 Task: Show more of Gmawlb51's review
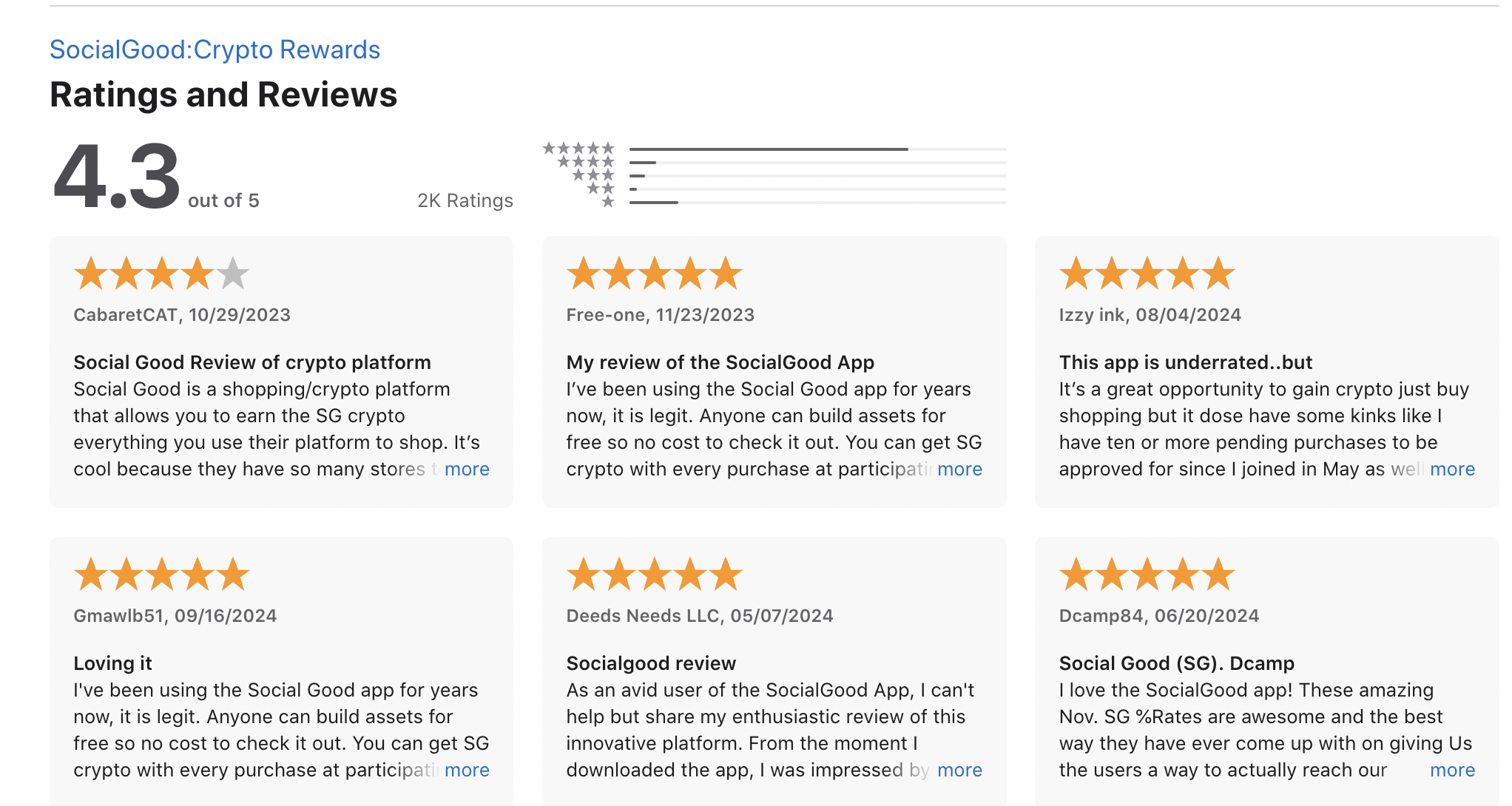(467, 771)
